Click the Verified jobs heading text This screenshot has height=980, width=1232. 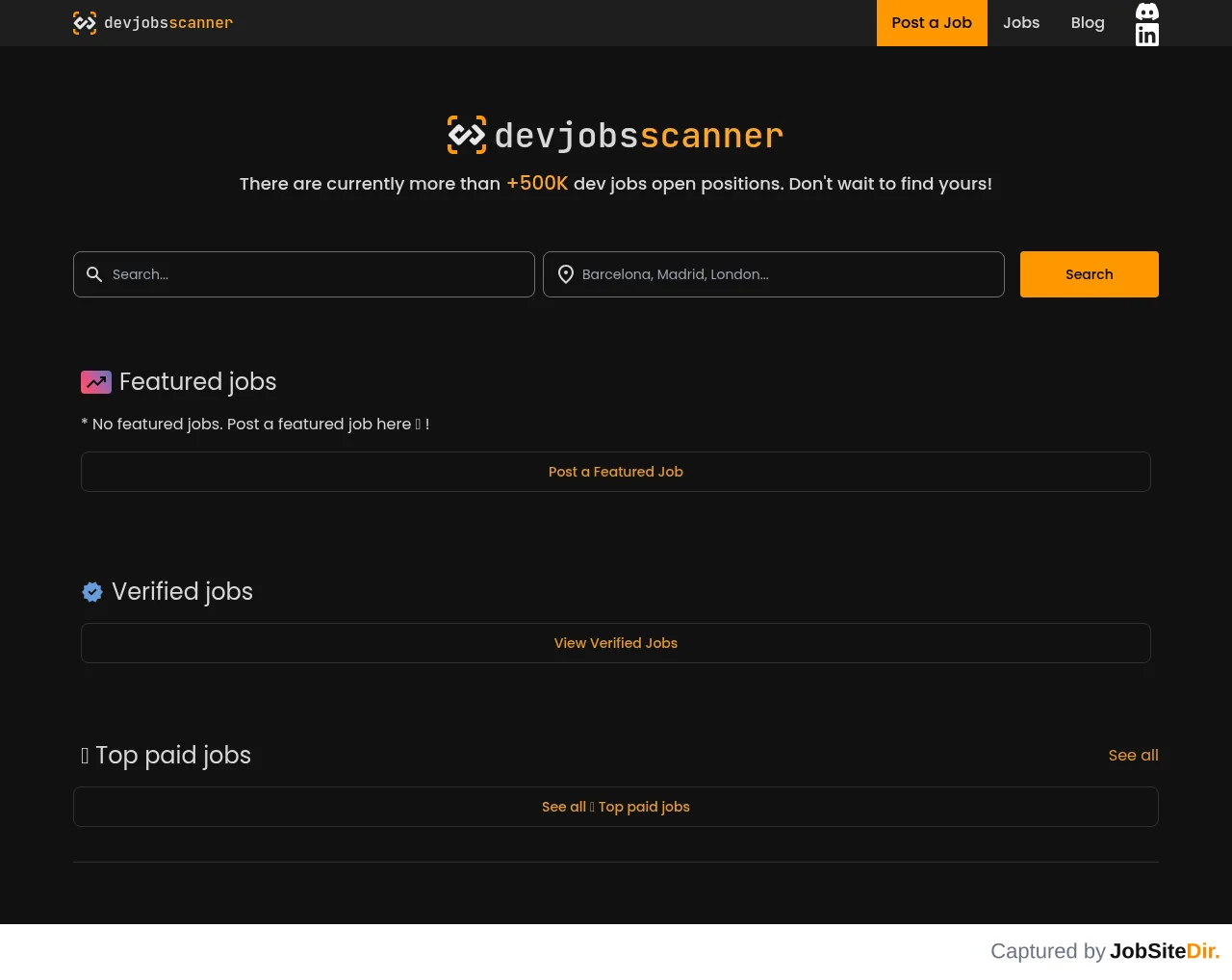183,592
